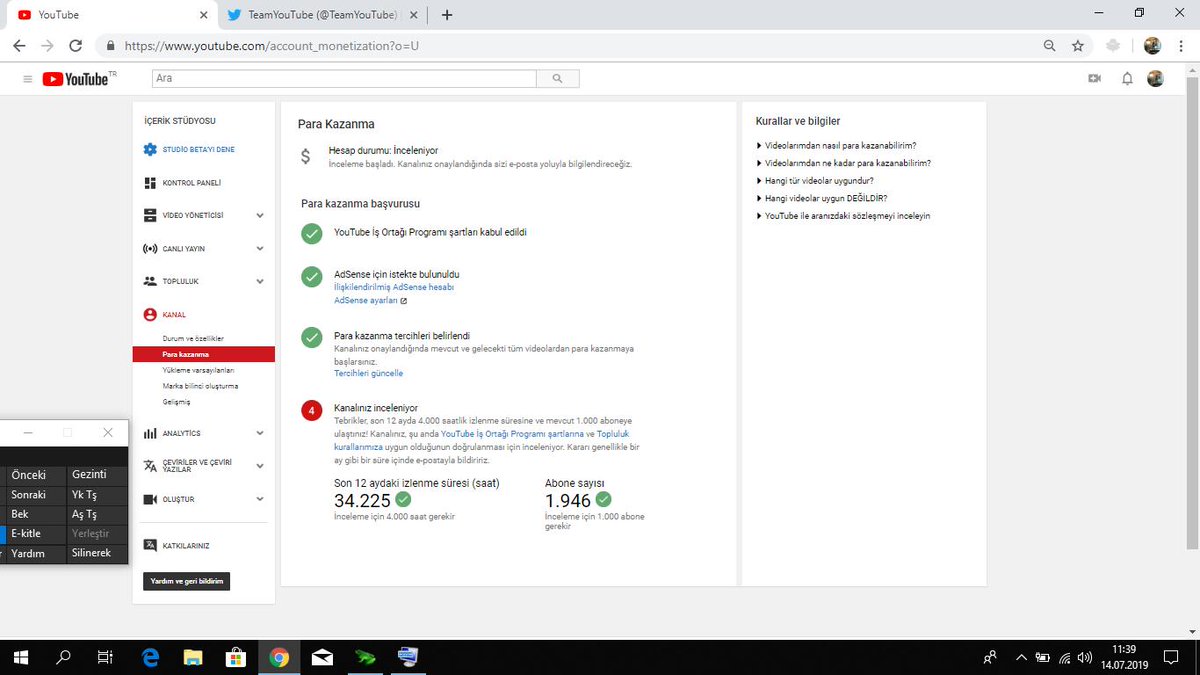The image size is (1200, 675).
Task: Click Yardım ve geri bildirim button
Action: tap(186, 581)
